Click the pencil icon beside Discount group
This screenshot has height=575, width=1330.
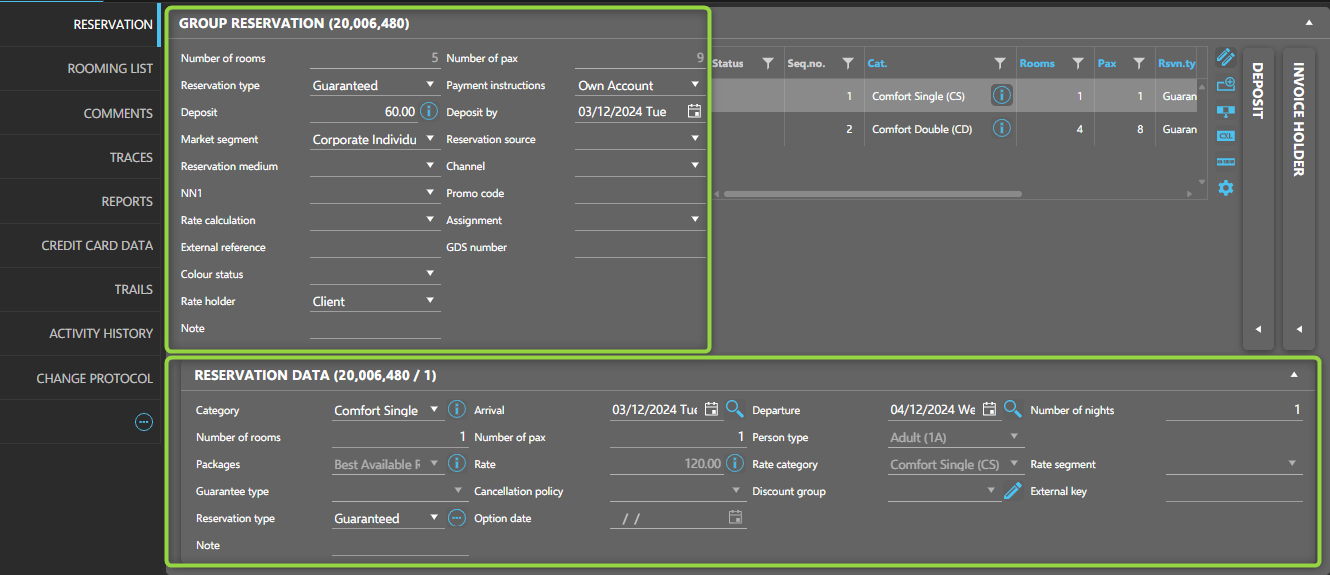(x=1012, y=491)
